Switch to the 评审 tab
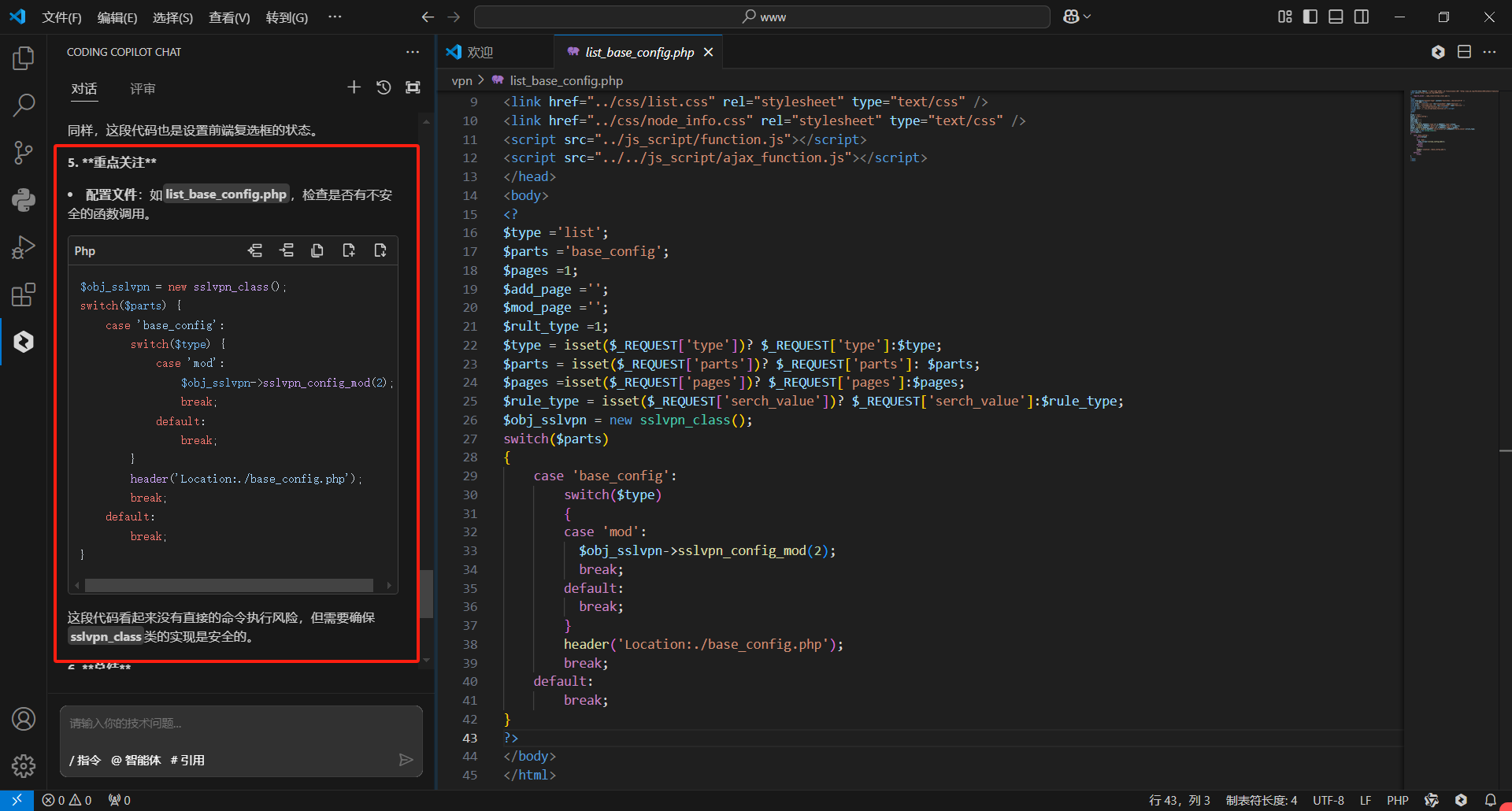Screen dimensions: 1512x811 (x=143, y=89)
